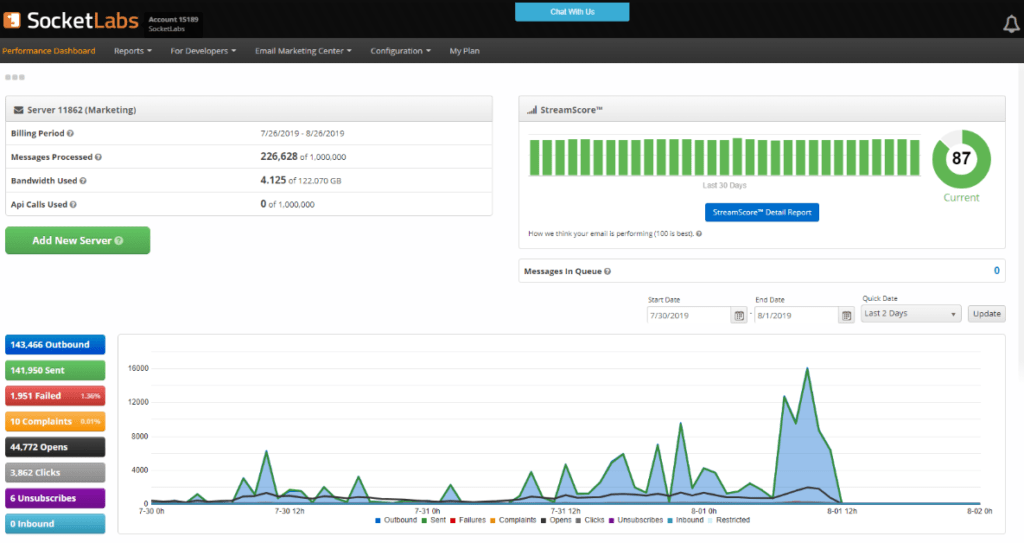Screen dimensions: 1024x543
Task: Toggle Clicks series in chart legend
Action: [590, 520]
